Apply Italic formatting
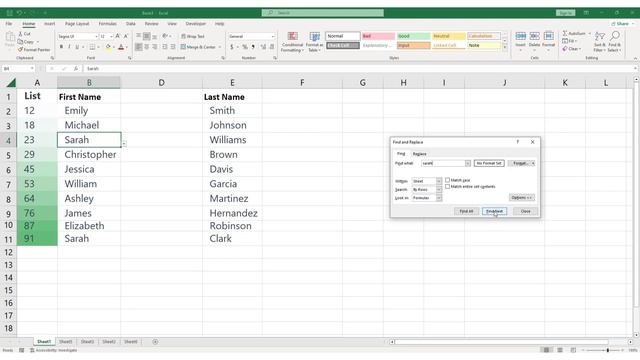Image resolution: width=640 pixels, height=360 pixels. point(69,47)
